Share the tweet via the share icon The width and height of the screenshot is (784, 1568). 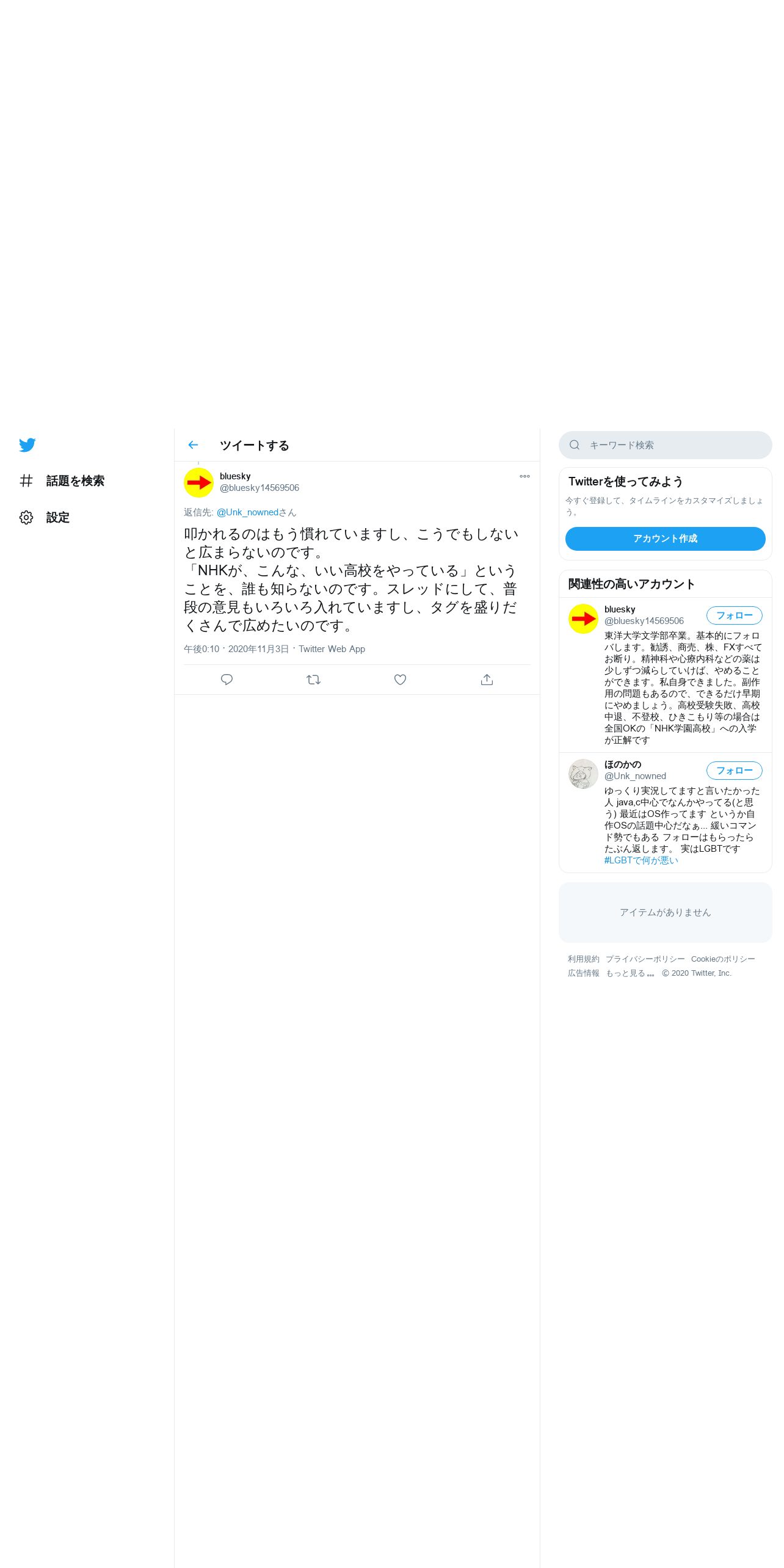point(487,680)
